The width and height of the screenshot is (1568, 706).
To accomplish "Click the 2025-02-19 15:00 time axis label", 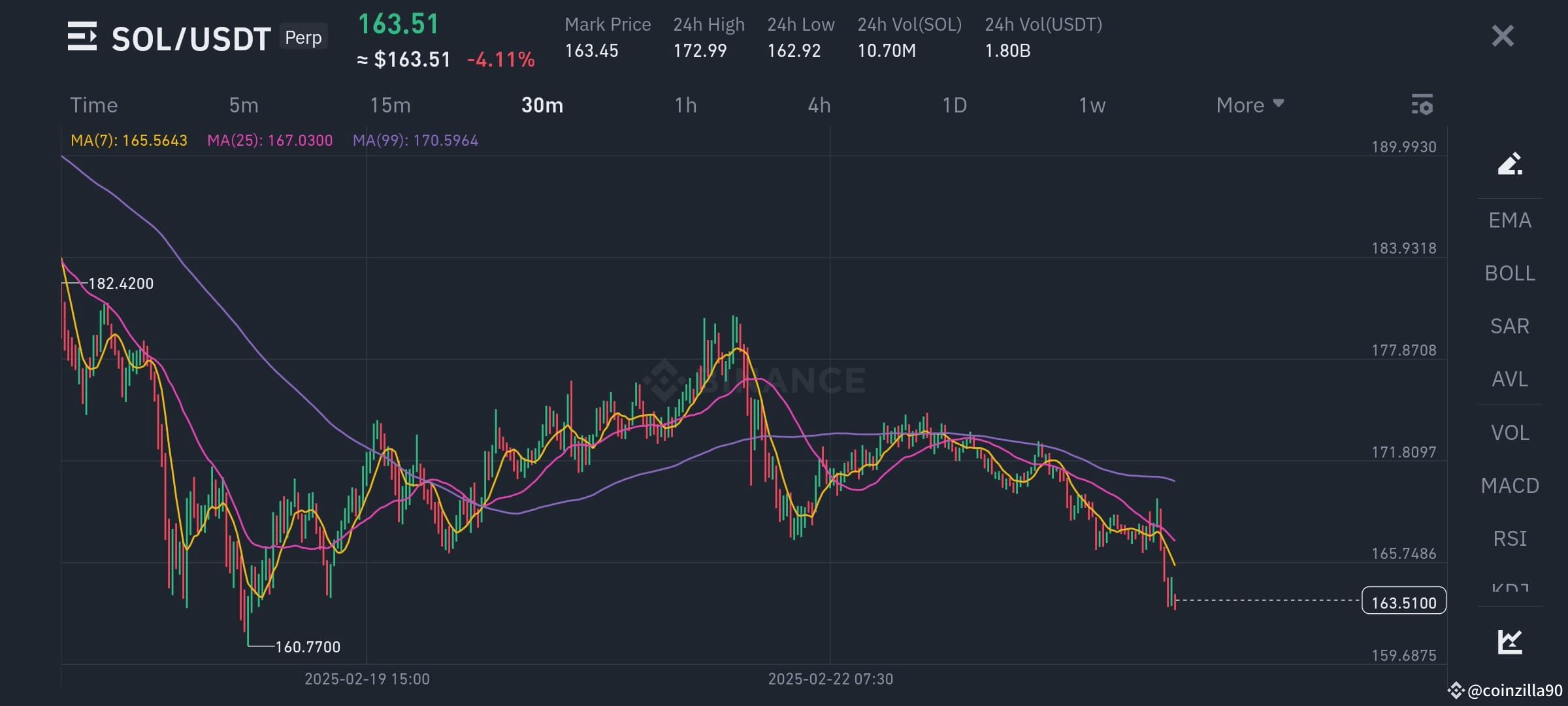I will (367, 679).
